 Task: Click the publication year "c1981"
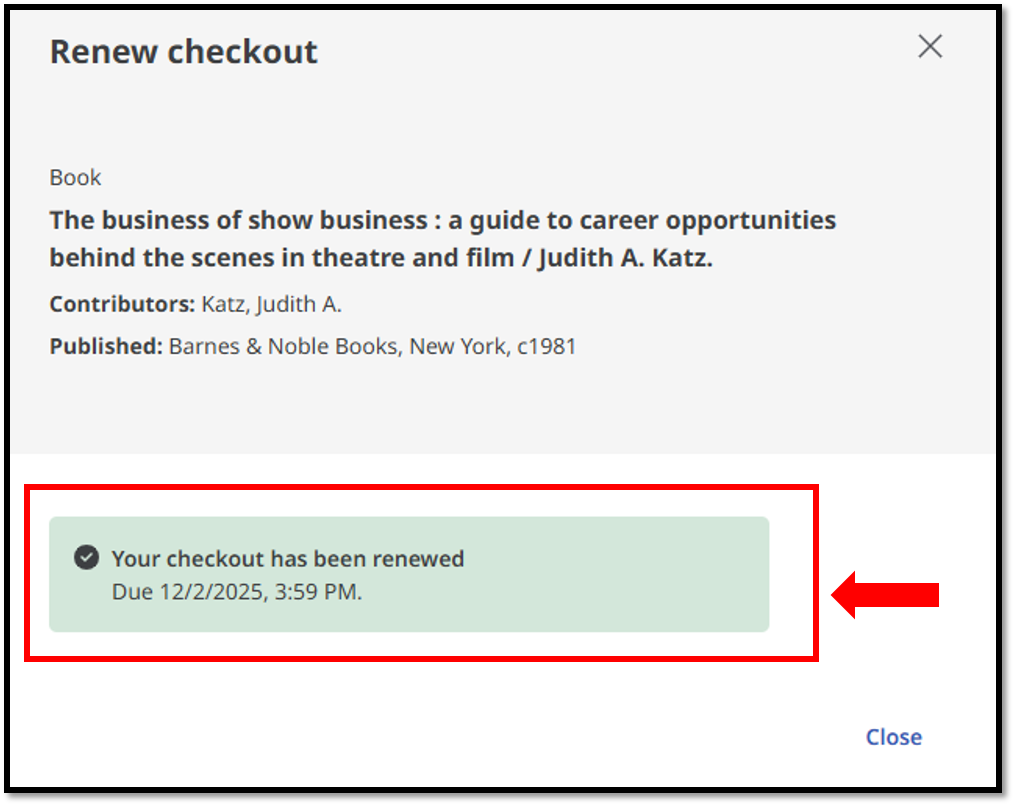coord(547,347)
